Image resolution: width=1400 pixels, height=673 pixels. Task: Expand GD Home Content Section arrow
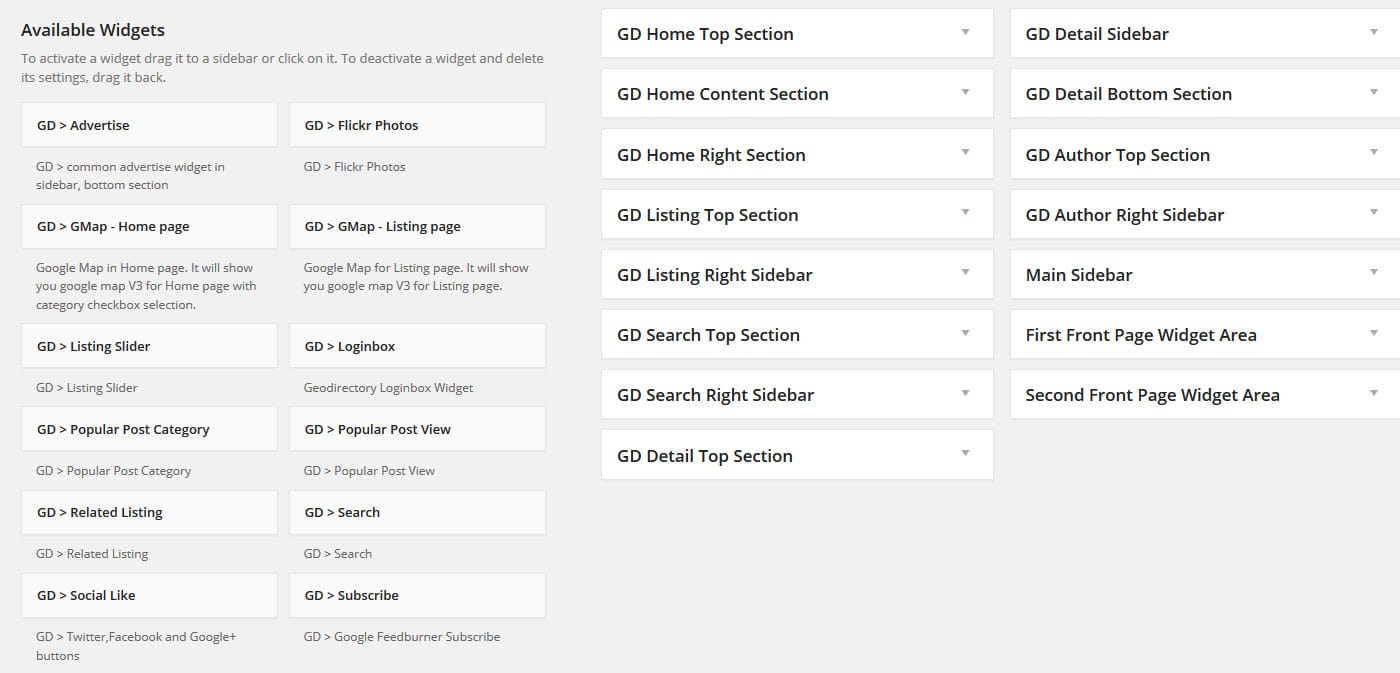(x=965, y=93)
